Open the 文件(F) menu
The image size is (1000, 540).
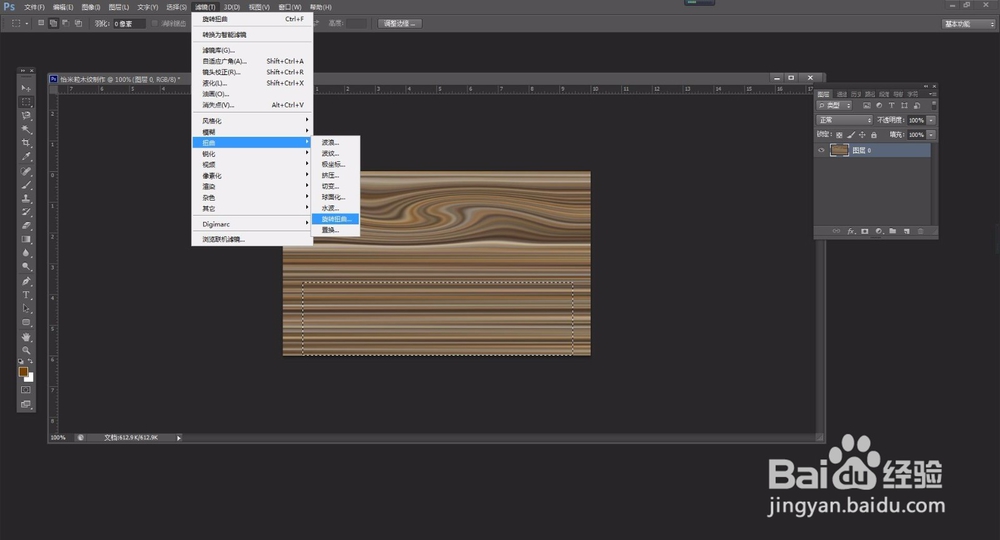(x=34, y=7)
